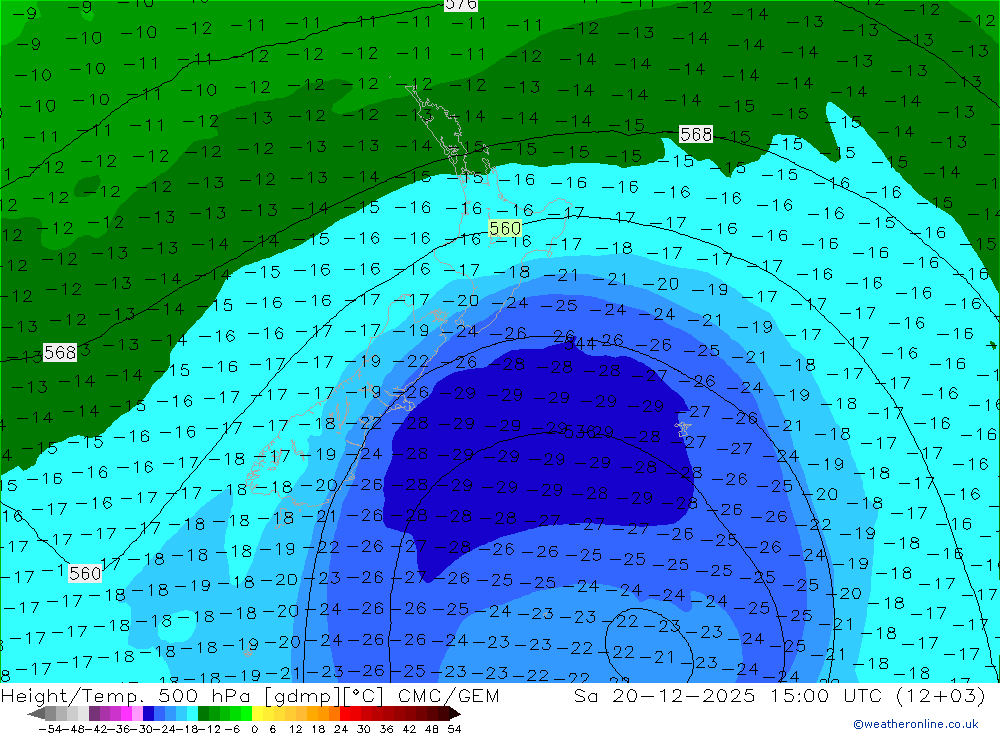The image size is (1000, 733).
Task: Click the 568 label on the green-cyan boundary
Action: pyautogui.click(x=696, y=134)
